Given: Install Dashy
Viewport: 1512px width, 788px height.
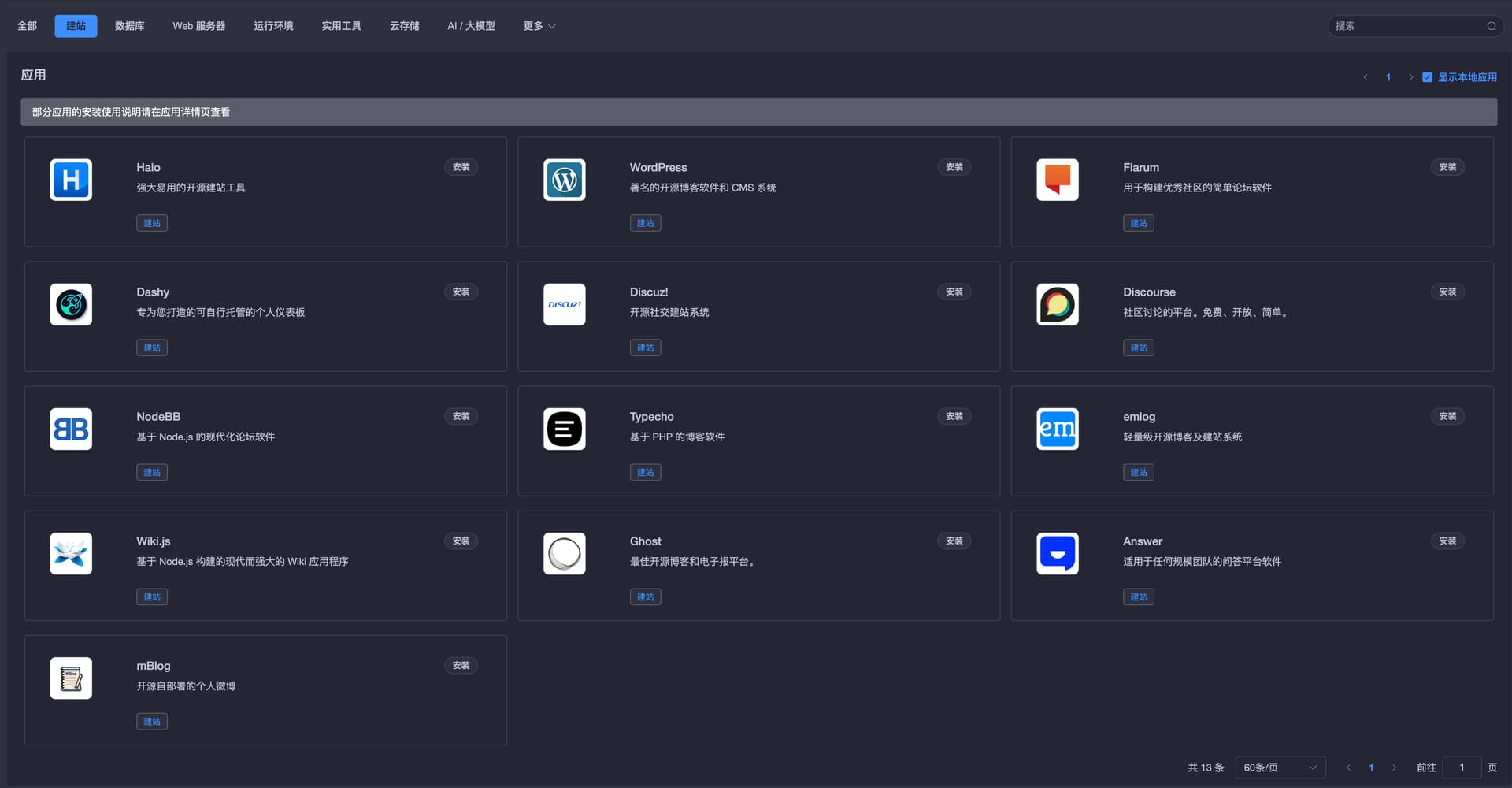Looking at the screenshot, I should click(461, 292).
